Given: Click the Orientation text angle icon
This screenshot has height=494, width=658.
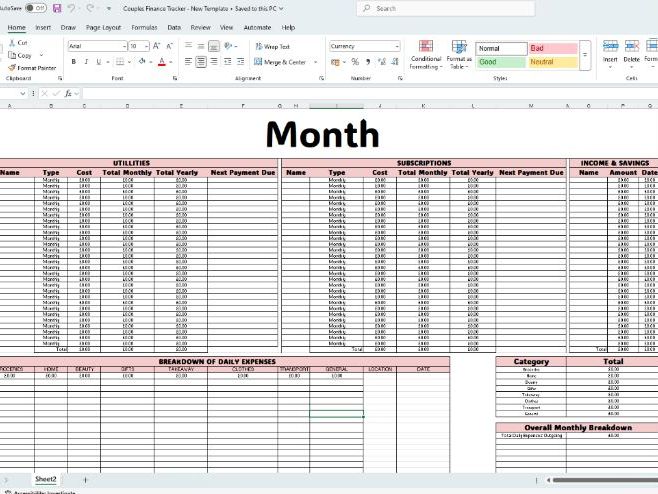Looking at the screenshot, I should click(x=228, y=46).
